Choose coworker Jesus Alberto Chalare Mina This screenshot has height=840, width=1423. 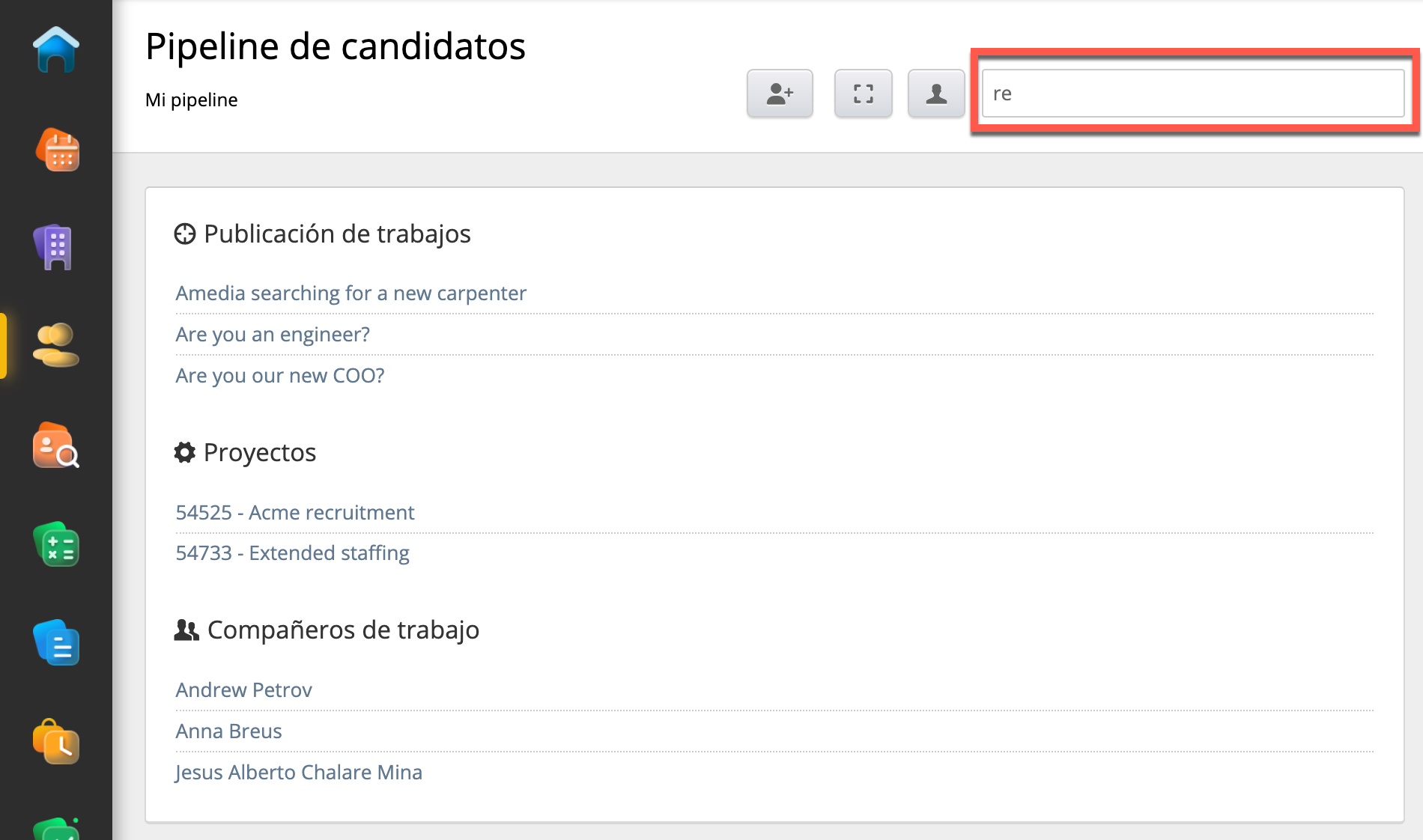[298, 772]
